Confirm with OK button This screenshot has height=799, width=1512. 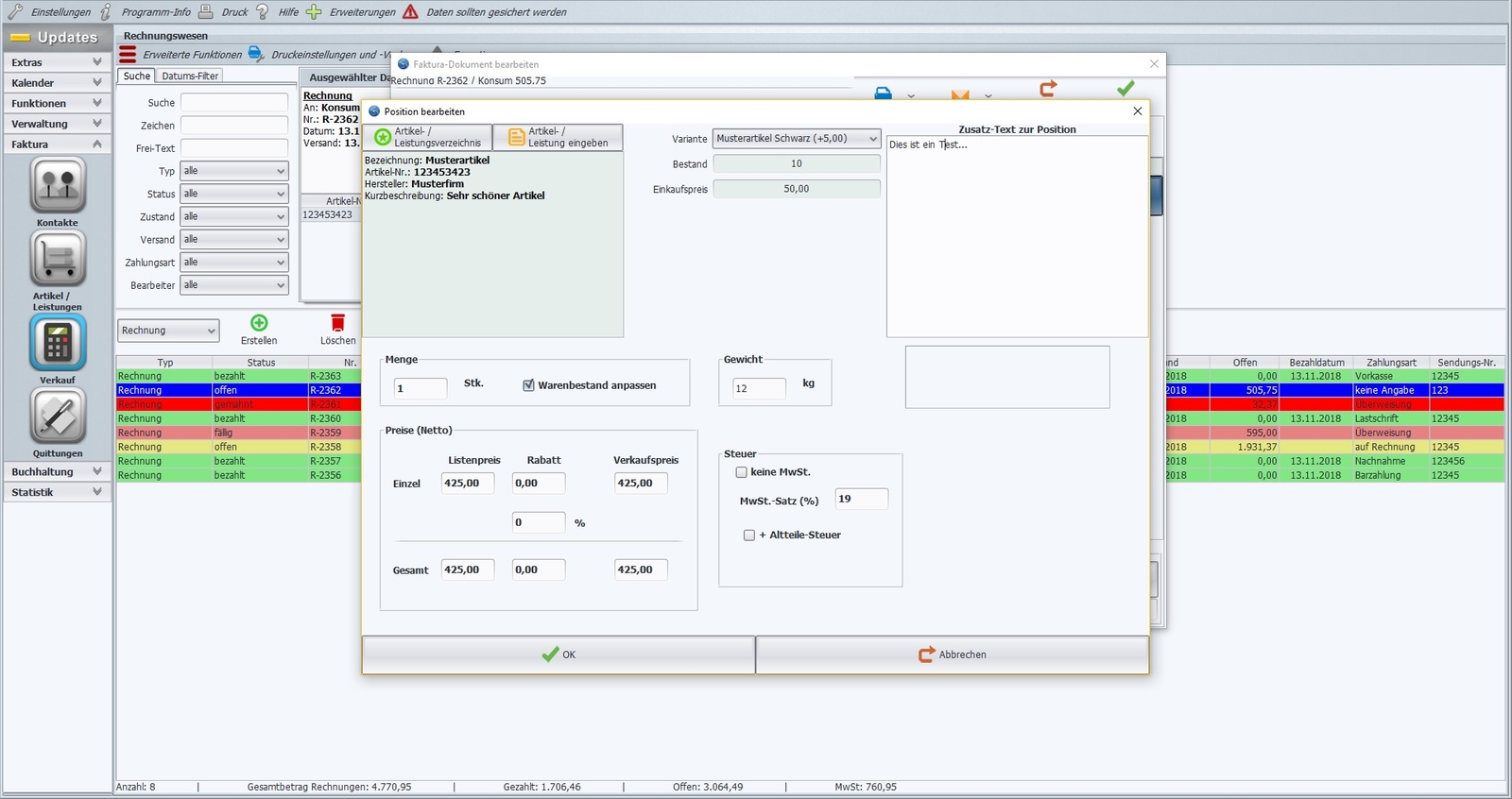(558, 654)
